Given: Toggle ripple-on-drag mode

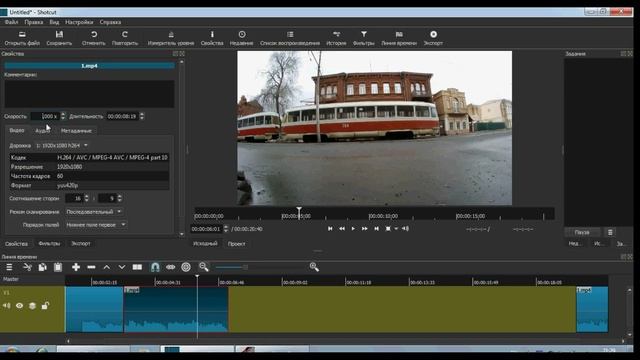Looking at the screenshot, I should [x=171, y=267].
